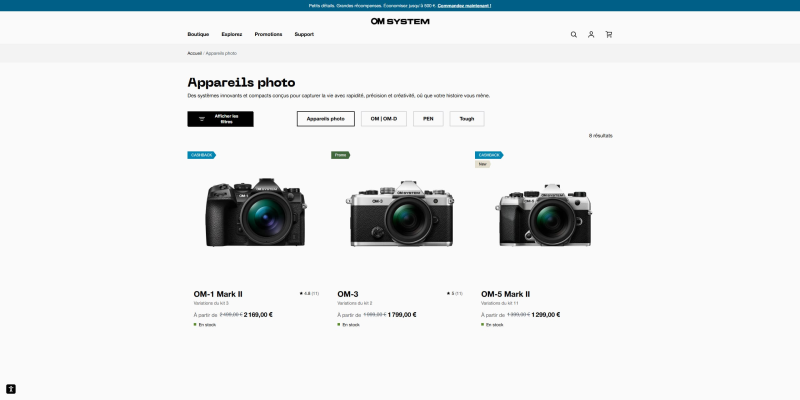Viewport: 800px width, 400px height.
Task: Click the 1 299,00 € price
Action: (546, 315)
